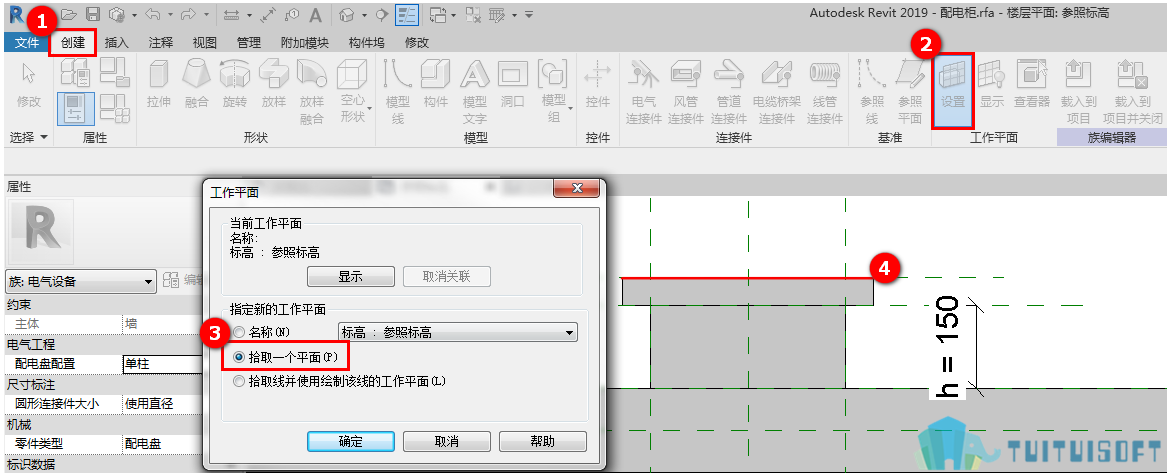Viewport: 1171px width, 476px height.
Task: Click the 风管连接件 connector tool
Action: tap(686, 93)
